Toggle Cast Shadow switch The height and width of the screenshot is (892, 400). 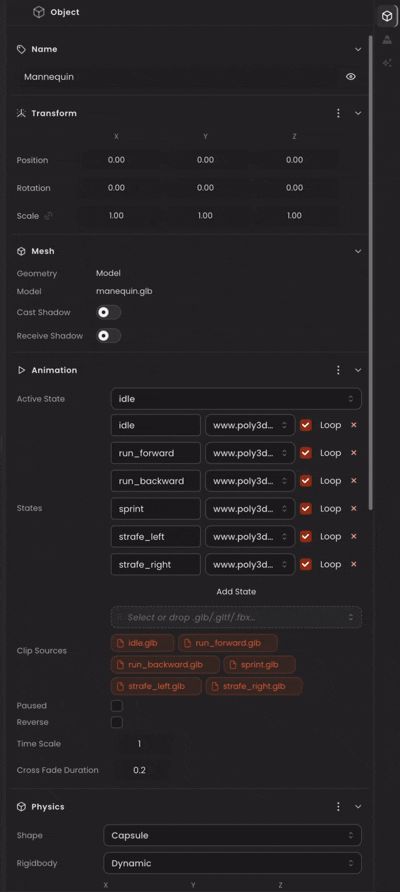[x=109, y=312]
